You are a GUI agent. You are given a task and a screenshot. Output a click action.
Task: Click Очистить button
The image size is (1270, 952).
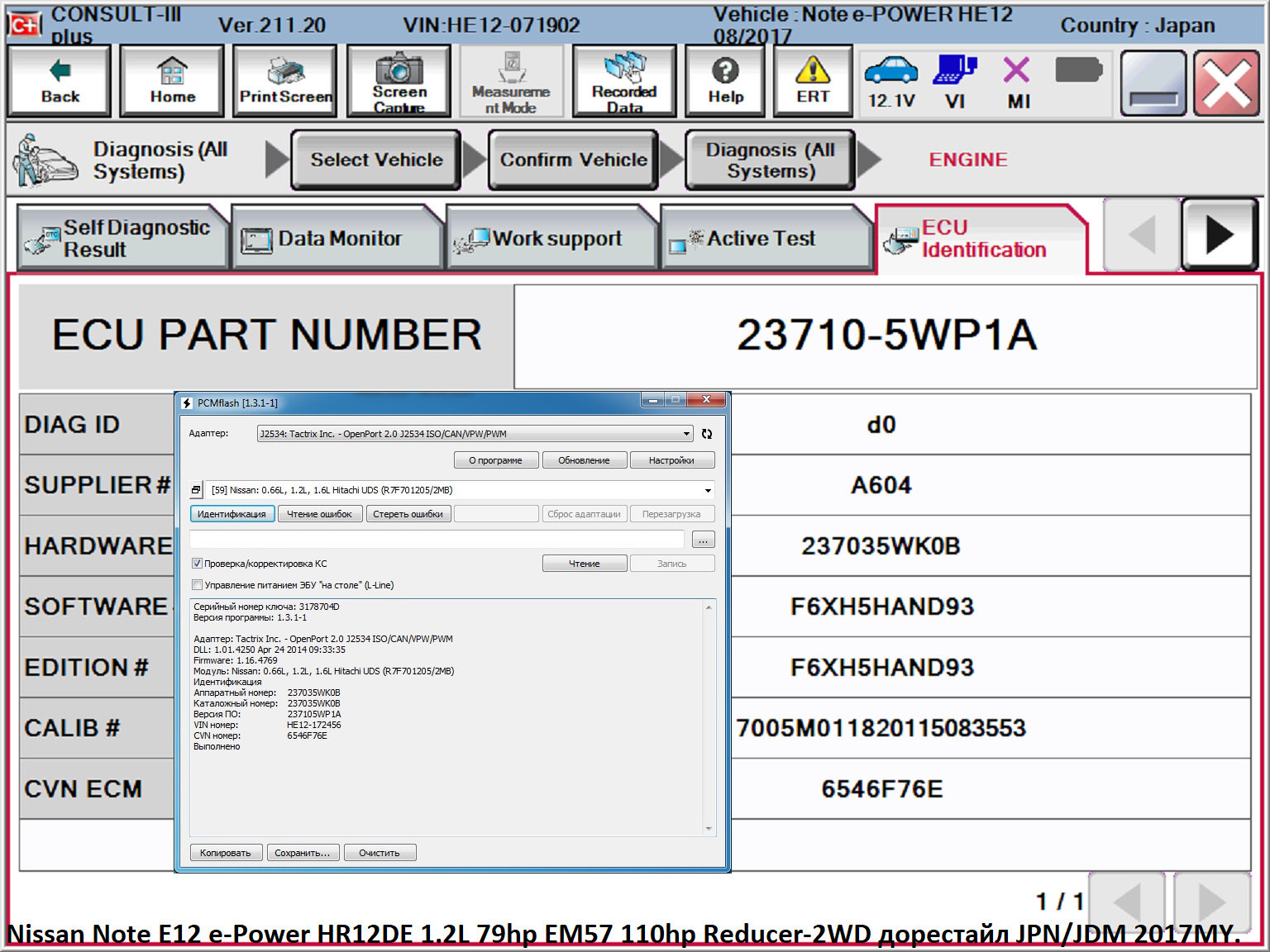[380, 853]
